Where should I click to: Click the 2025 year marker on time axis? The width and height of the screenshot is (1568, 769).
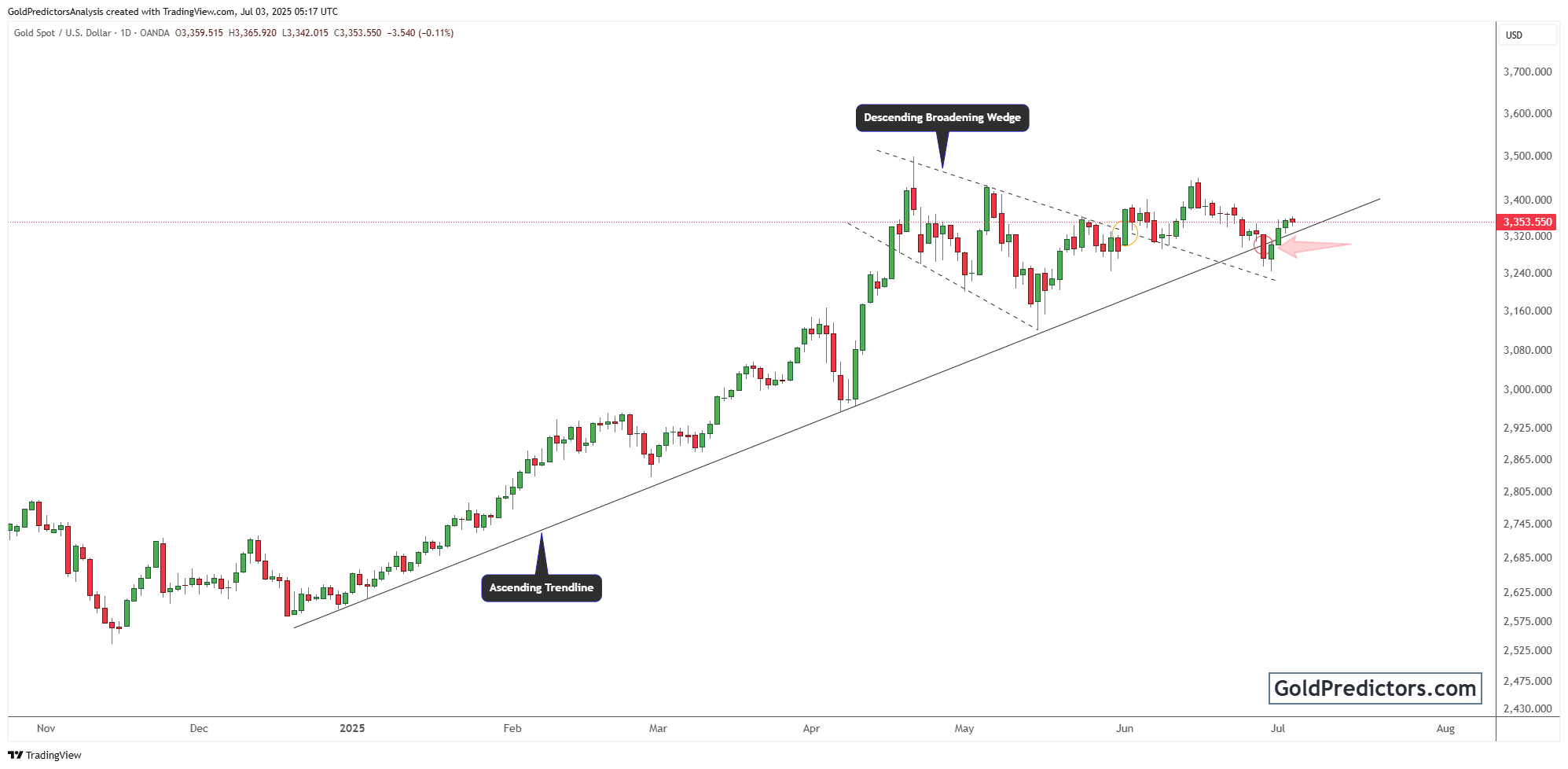(352, 729)
